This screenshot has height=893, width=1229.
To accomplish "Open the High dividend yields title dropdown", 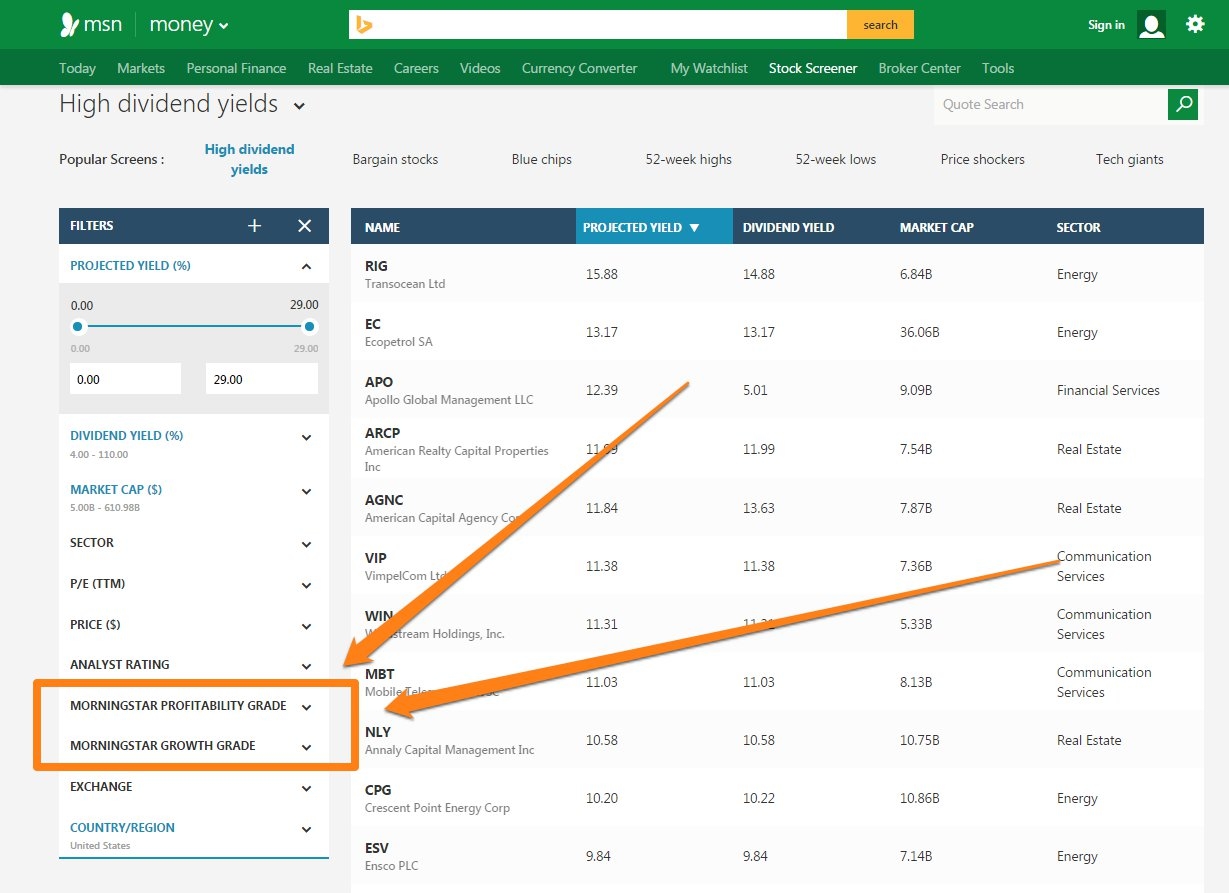I will 299,106.
